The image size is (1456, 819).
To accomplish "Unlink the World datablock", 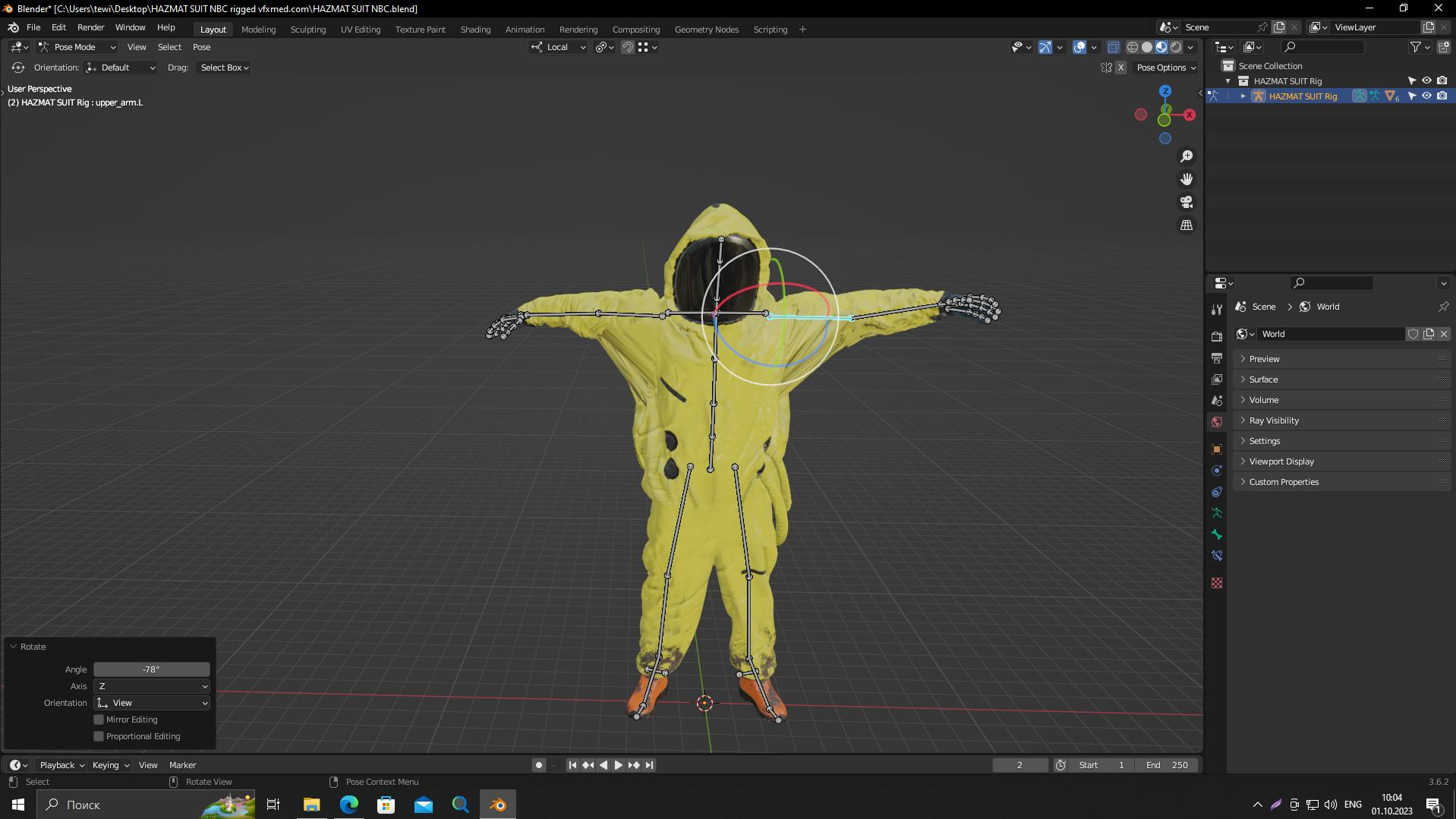I will pyautogui.click(x=1444, y=334).
